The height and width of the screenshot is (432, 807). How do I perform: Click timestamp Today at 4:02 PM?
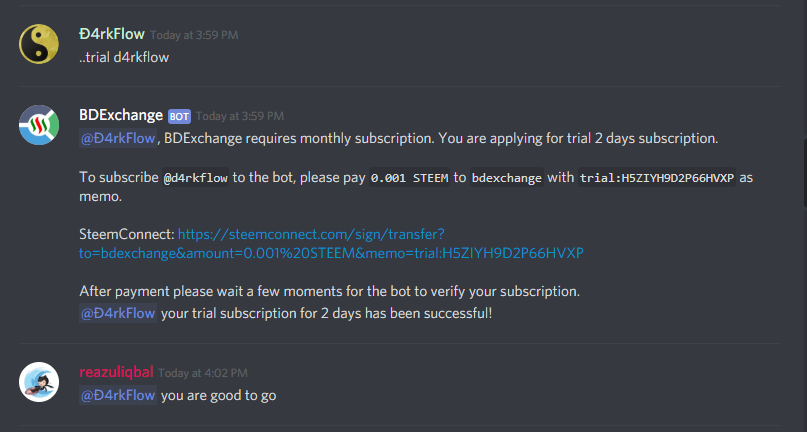(203, 373)
